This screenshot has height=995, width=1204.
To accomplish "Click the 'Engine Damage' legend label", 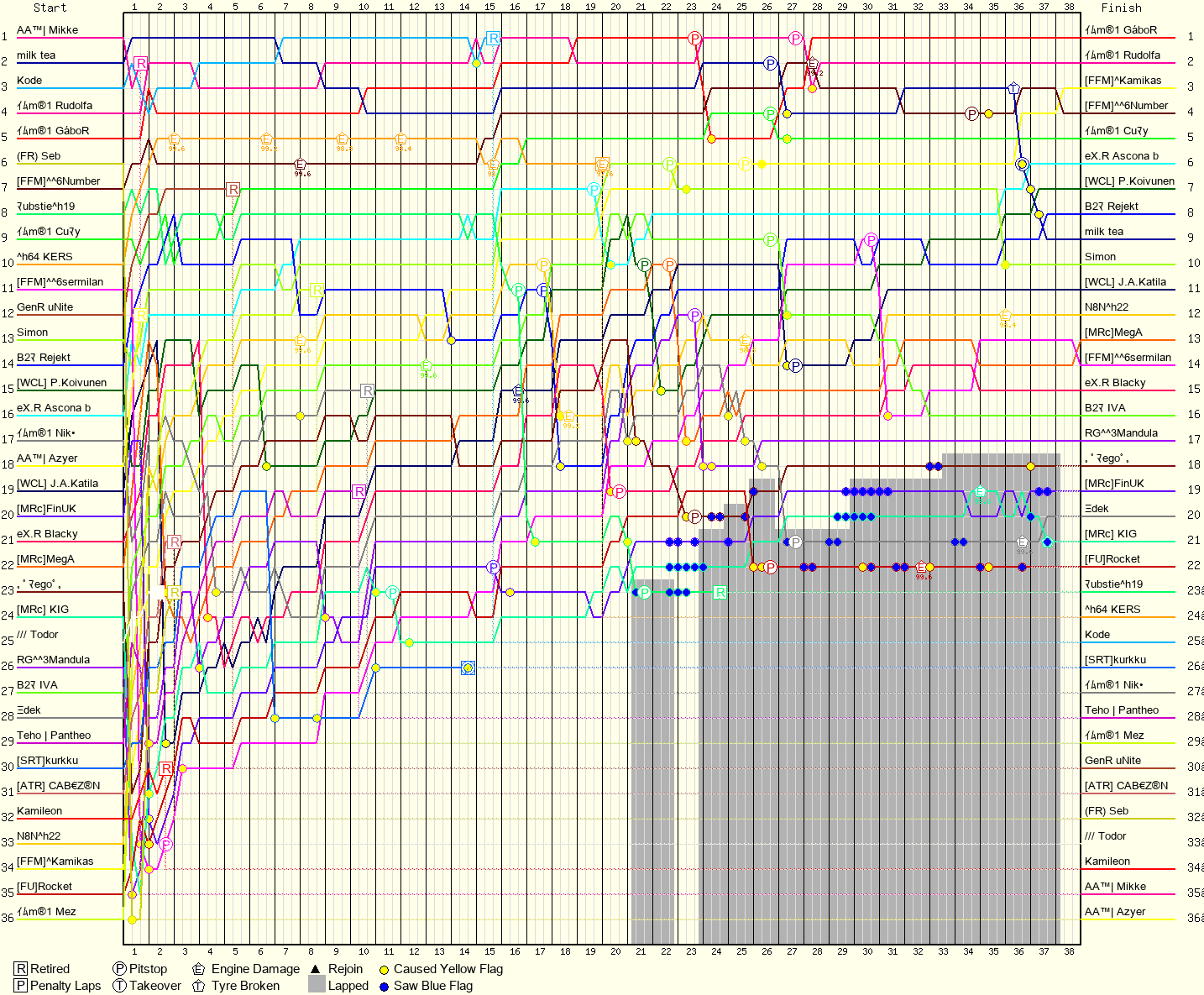I will tap(255, 969).
